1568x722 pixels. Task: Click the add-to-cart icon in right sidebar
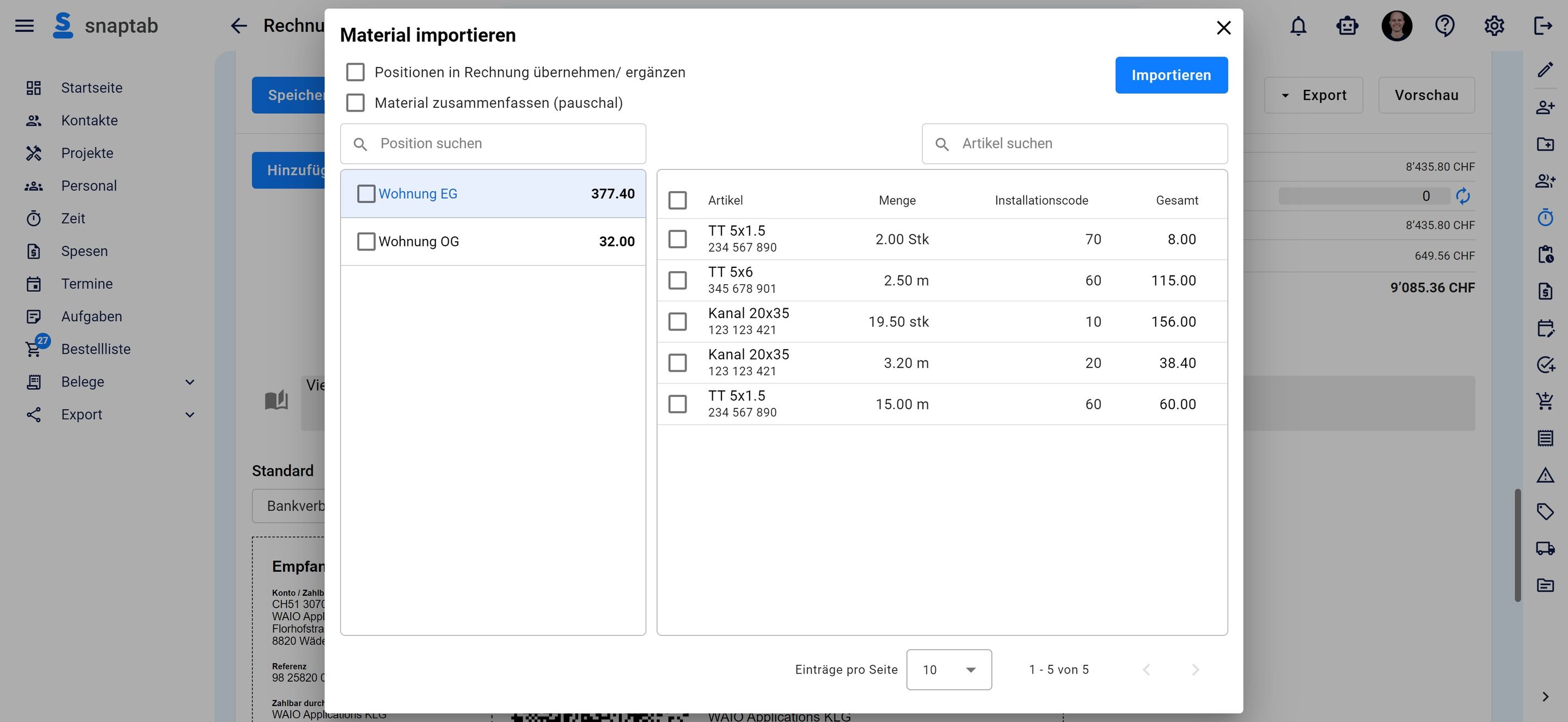pos(1545,401)
